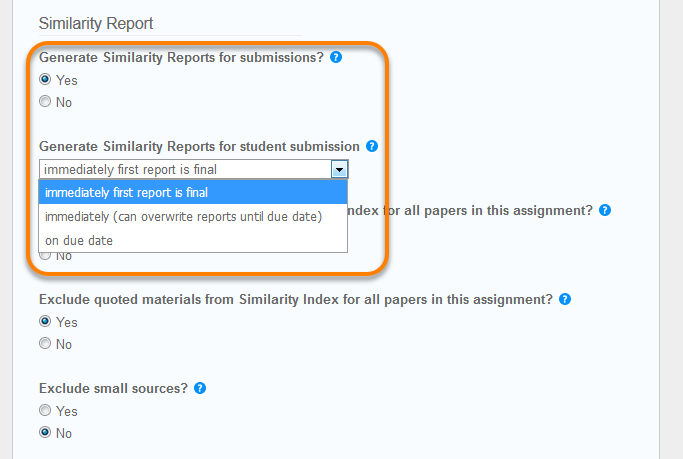Click the 'Similarity Report' section heading
Viewport: 683px width, 459px height.
pyautogui.click(x=96, y=23)
